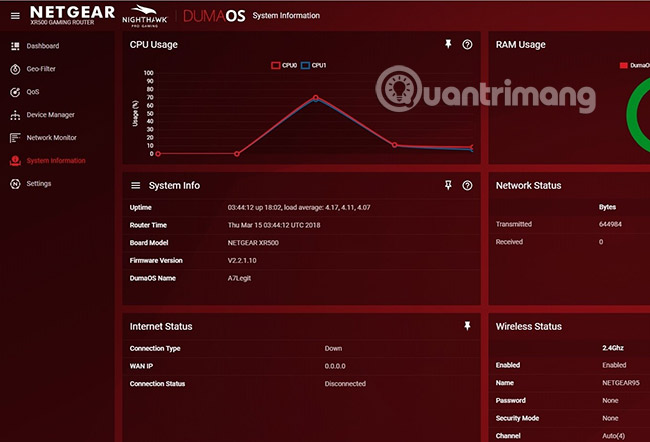
Task: Click the peak data point on CPU chart
Action: 316,98
